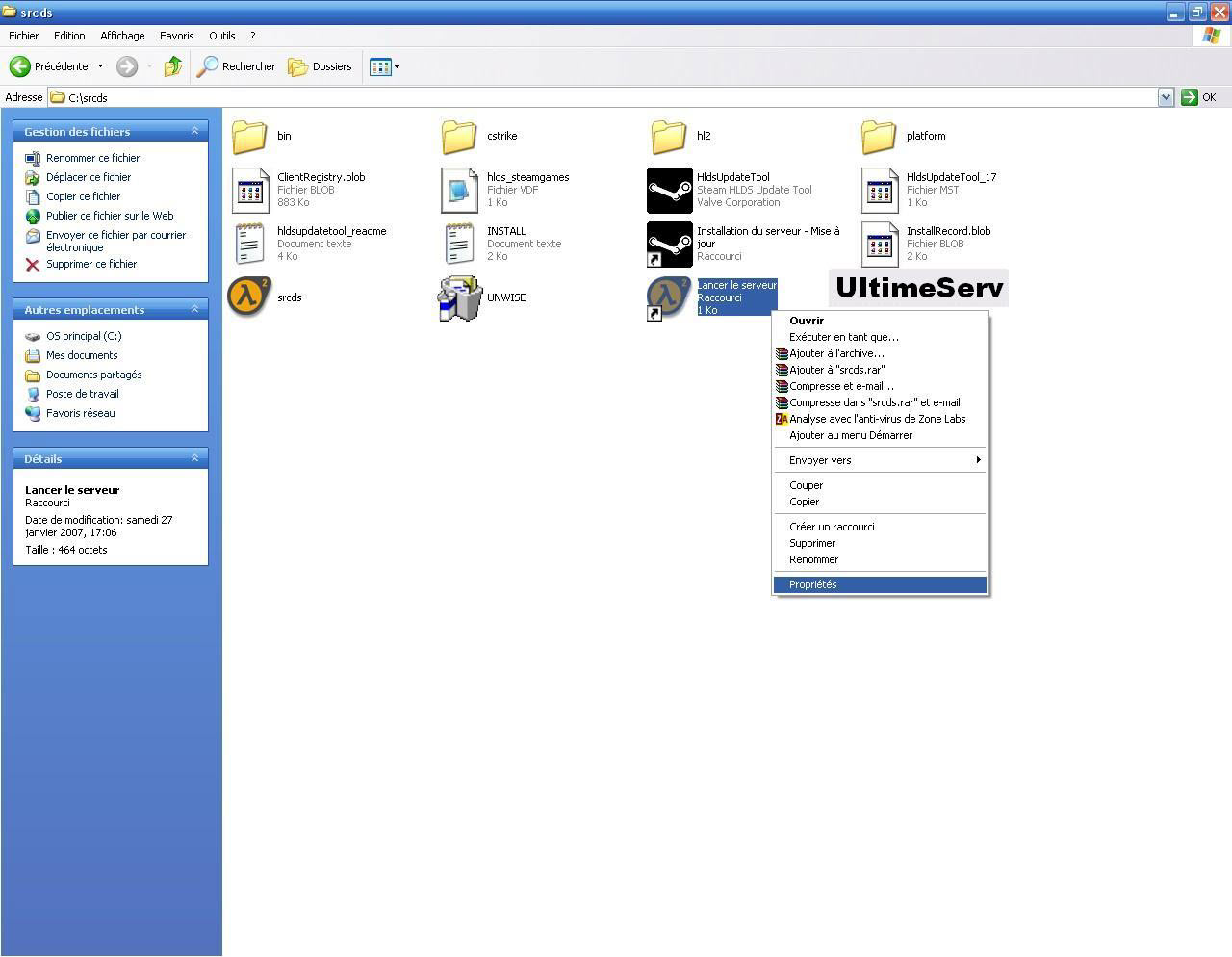1232x957 pixels.
Task: Go to OS principal (C:) link
Action: point(84,336)
